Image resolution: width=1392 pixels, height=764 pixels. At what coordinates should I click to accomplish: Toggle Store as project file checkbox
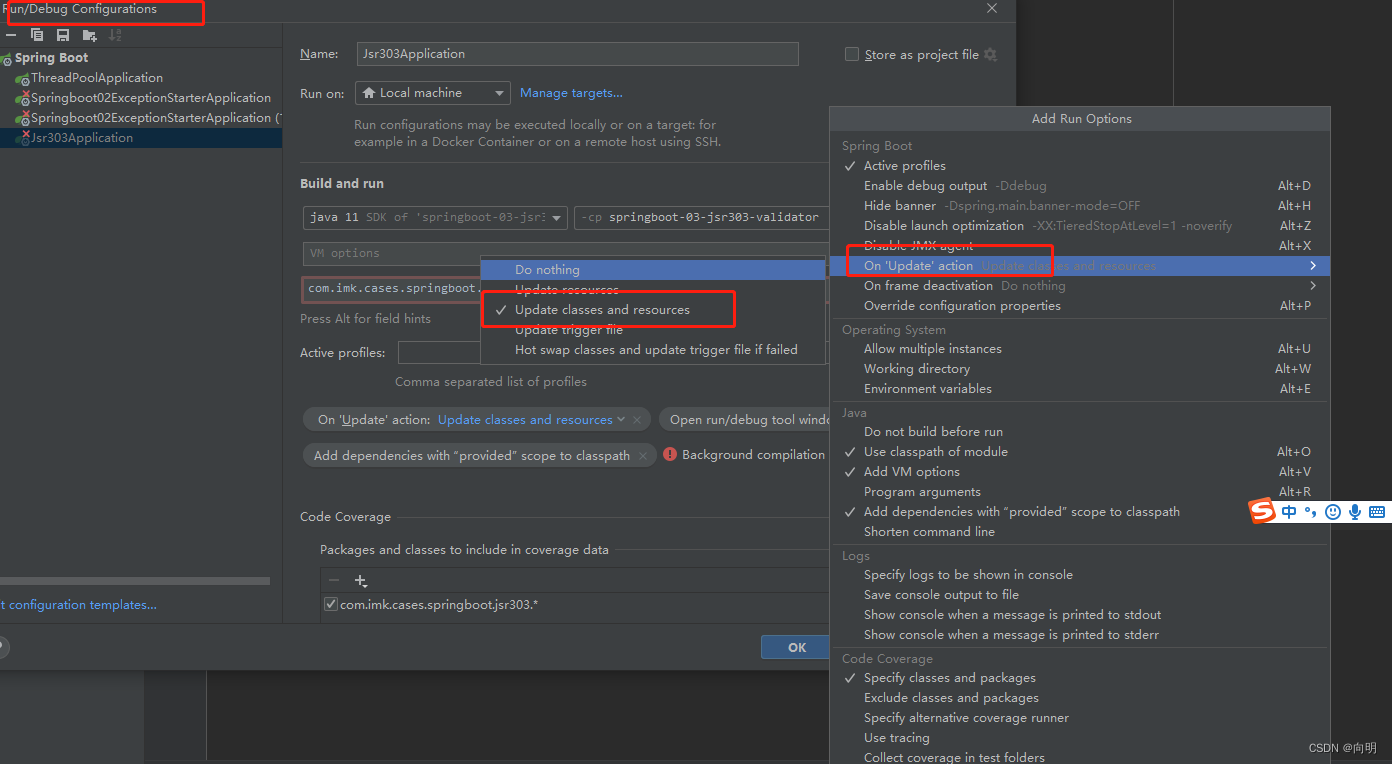coord(852,55)
